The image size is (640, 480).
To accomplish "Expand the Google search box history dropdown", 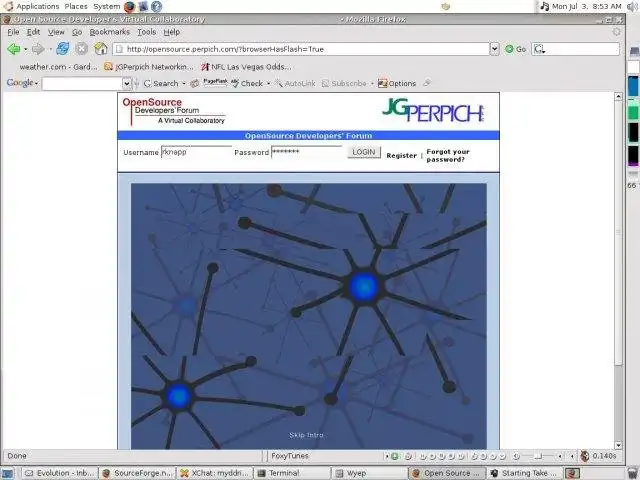I will click(127, 84).
